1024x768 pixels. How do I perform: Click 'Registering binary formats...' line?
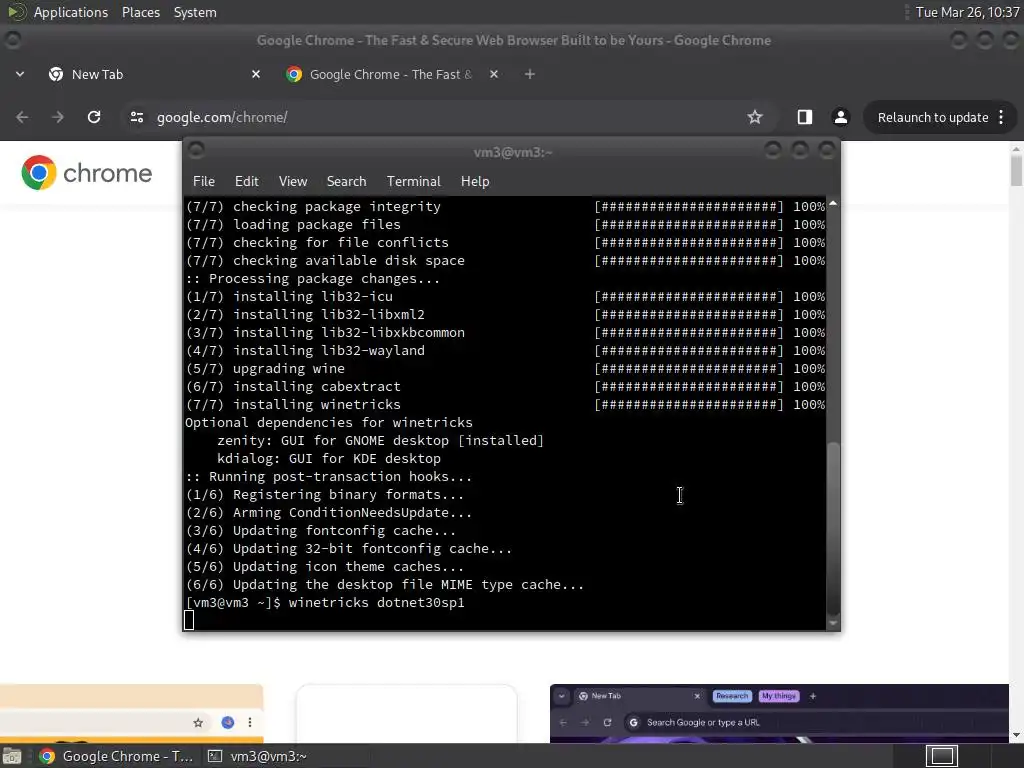point(348,494)
